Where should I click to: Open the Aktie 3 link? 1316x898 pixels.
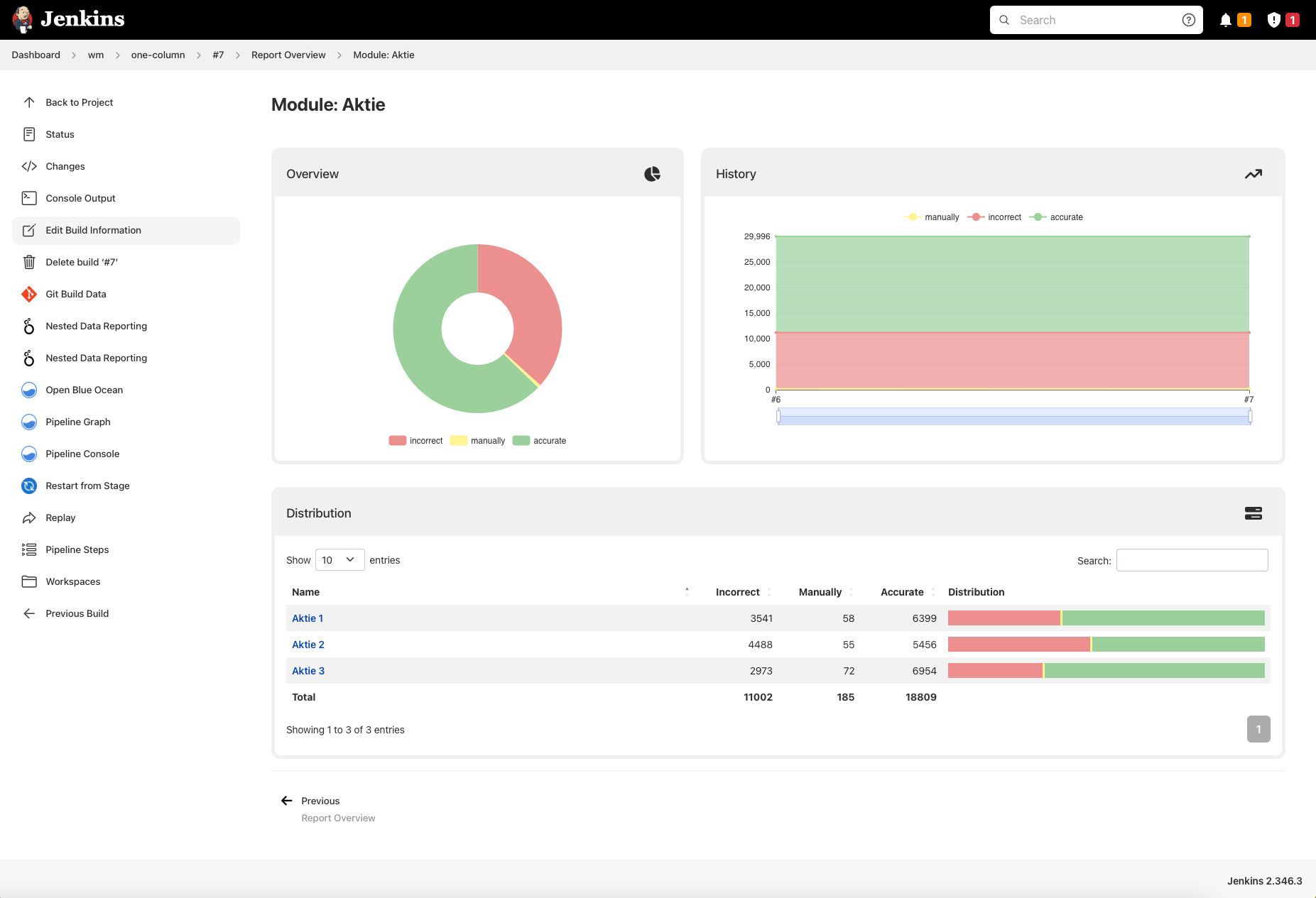pyautogui.click(x=308, y=671)
